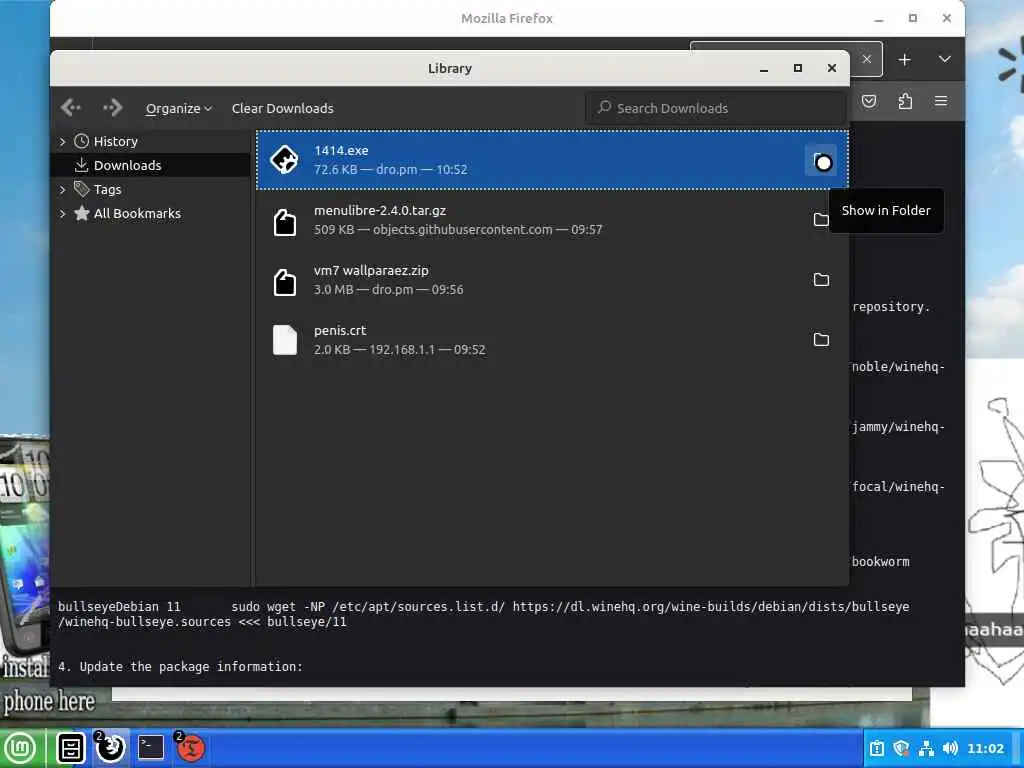
Task: Open a new tab in Firefox
Action: [x=904, y=59]
